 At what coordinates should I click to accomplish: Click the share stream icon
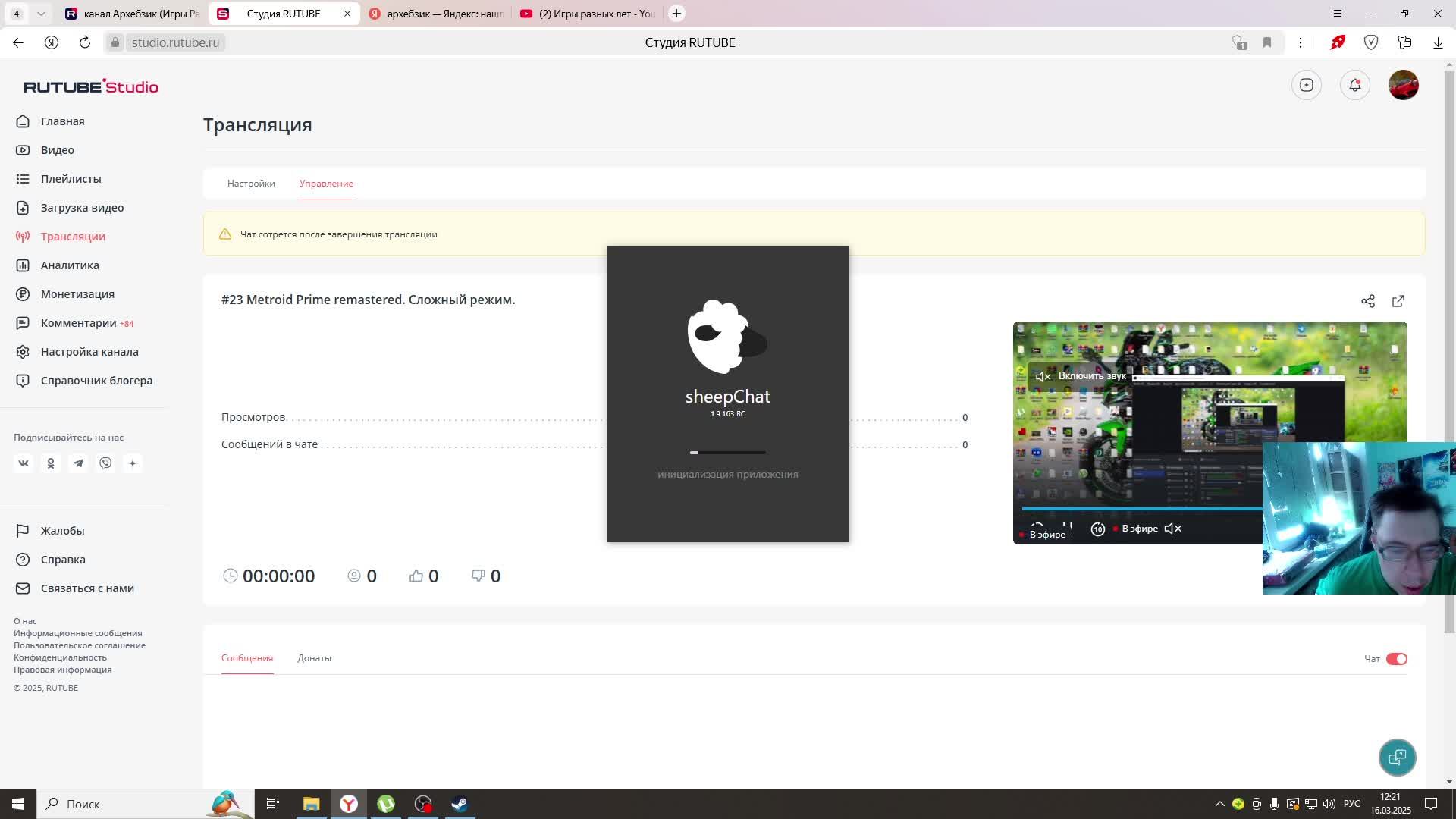1367,301
